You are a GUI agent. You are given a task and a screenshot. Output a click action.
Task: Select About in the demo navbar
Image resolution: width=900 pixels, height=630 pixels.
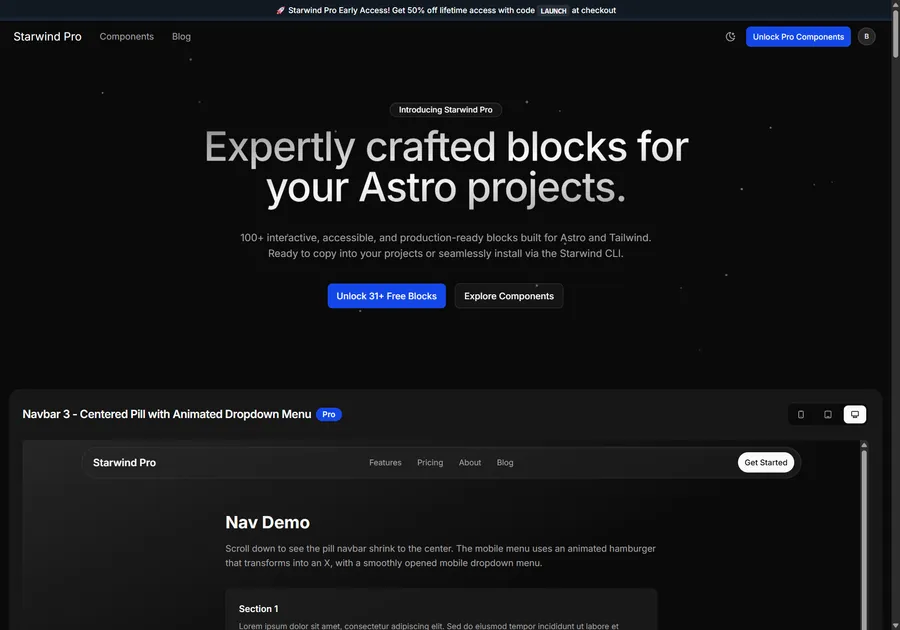469,462
